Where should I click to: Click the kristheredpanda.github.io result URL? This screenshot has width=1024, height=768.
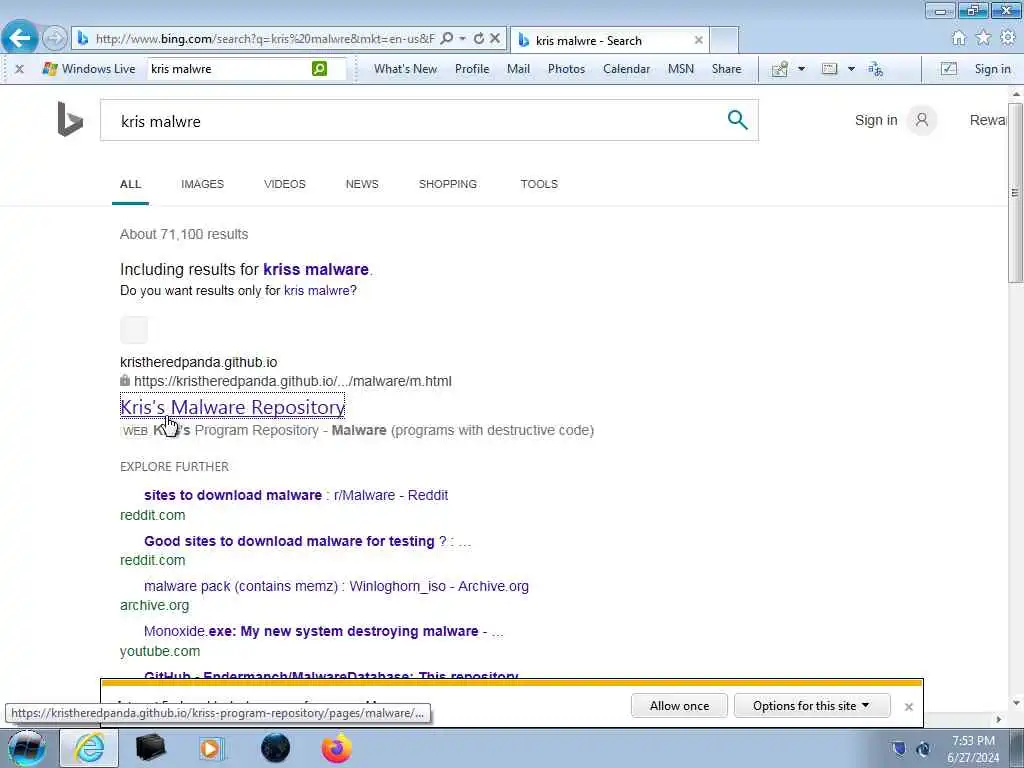[293, 381]
